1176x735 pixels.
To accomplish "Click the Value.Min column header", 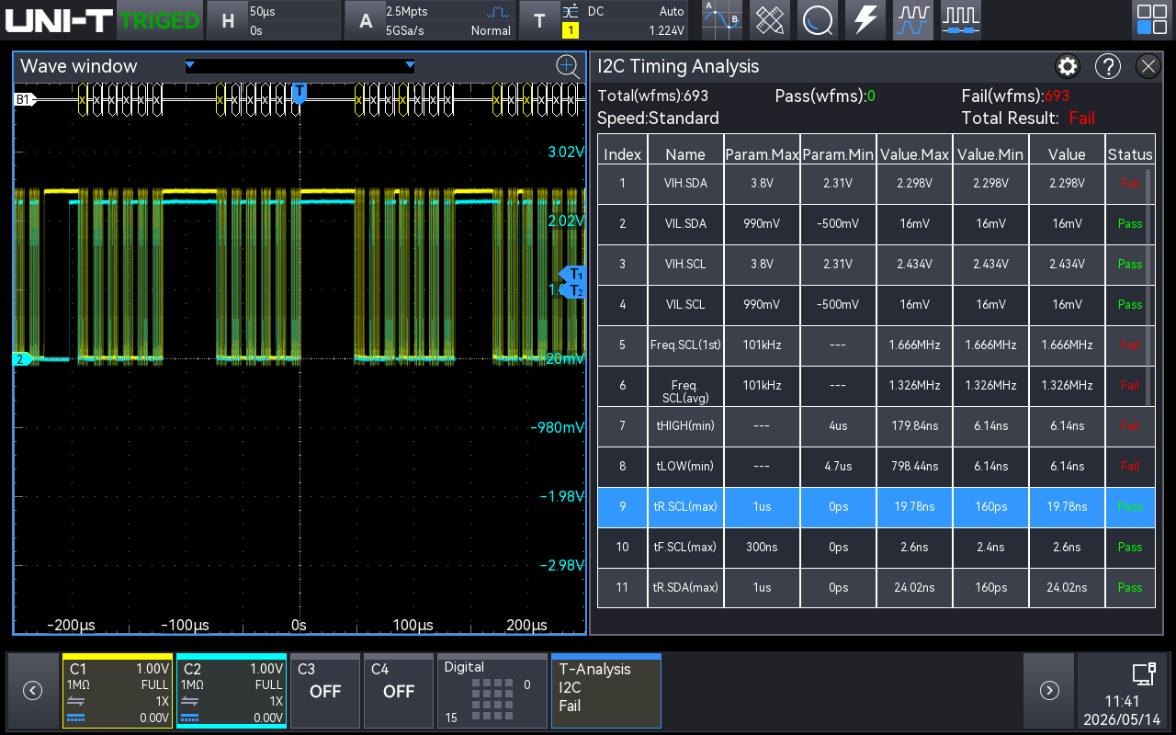I will click(990, 154).
